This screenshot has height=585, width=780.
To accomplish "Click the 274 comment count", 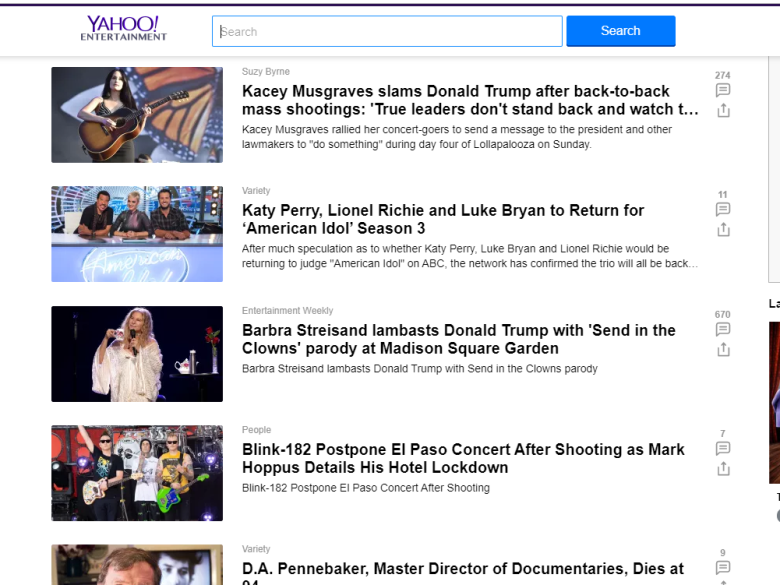I will tap(722, 75).
